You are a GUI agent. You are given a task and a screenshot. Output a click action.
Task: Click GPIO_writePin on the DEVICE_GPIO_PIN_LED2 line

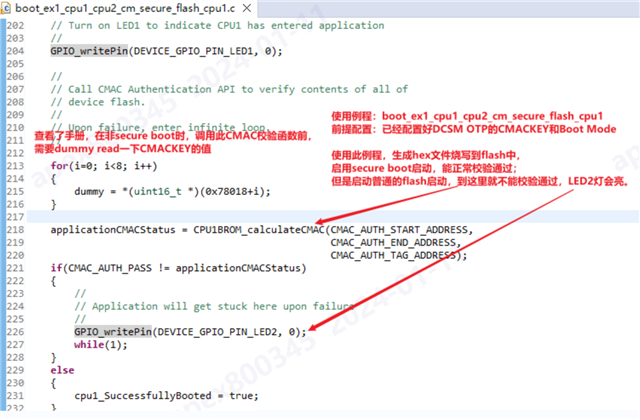click(x=113, y=332)
